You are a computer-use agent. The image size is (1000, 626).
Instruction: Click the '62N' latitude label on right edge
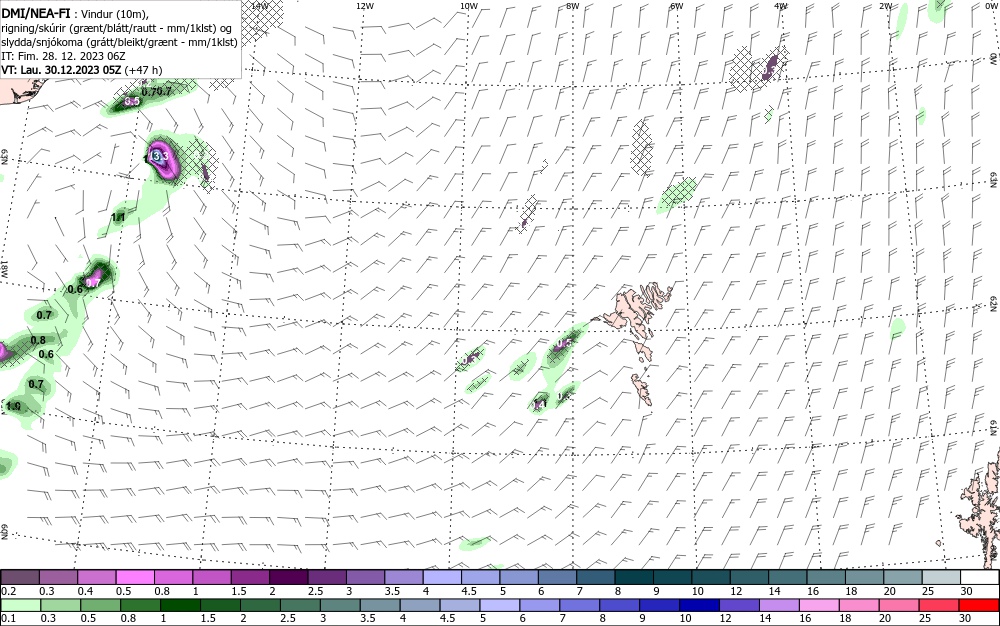994,303
